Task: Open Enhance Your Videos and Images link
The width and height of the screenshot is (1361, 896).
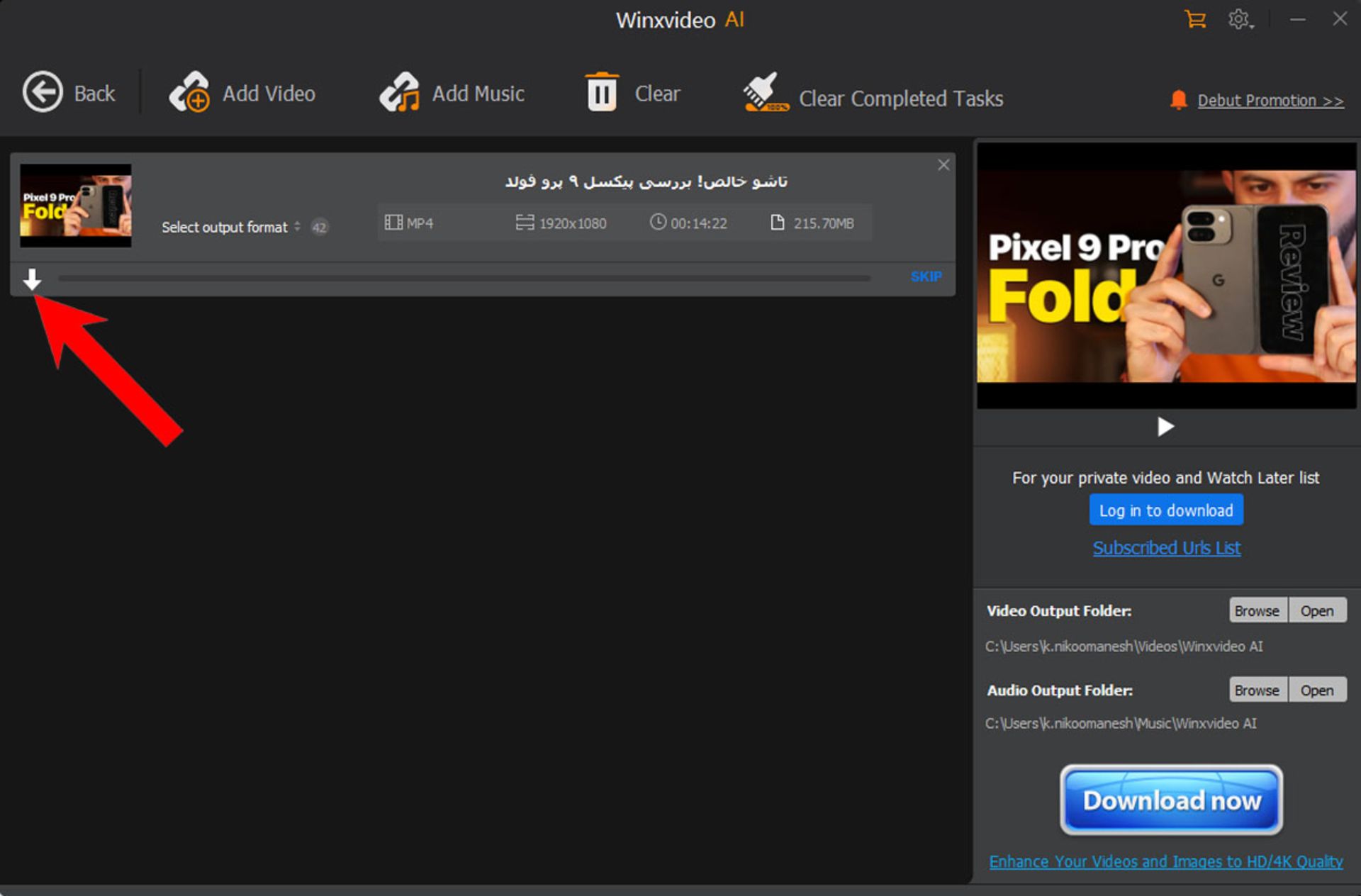Action: (x=1166, y=861)
